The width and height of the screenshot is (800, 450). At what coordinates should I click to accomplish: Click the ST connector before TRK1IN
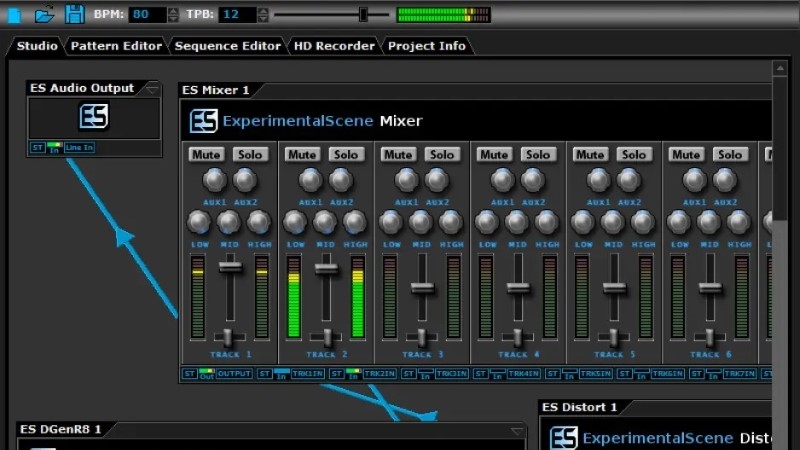pos(264,373)
